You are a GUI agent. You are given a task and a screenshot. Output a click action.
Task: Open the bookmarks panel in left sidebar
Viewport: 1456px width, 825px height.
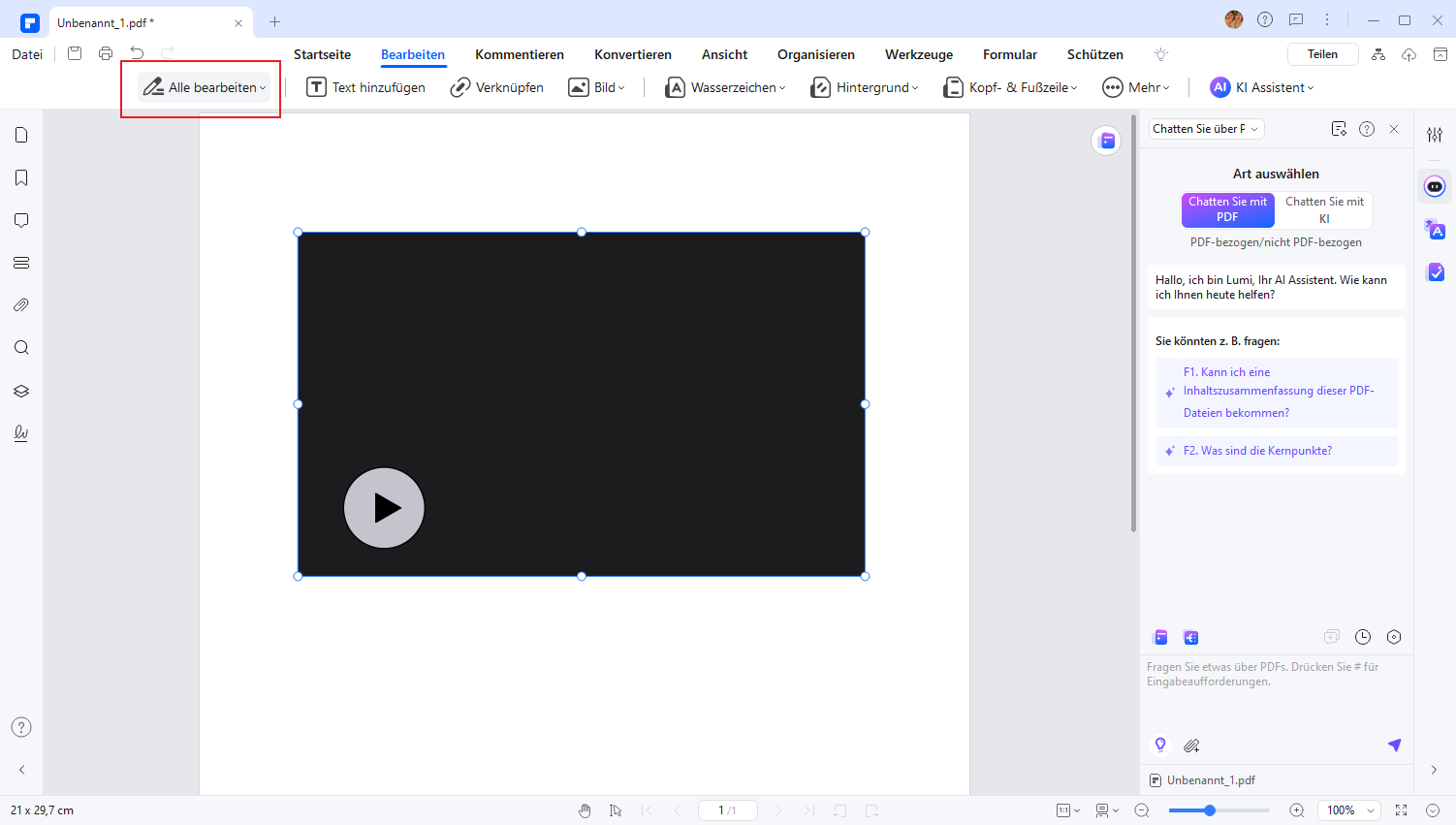[x=21, y=177]
